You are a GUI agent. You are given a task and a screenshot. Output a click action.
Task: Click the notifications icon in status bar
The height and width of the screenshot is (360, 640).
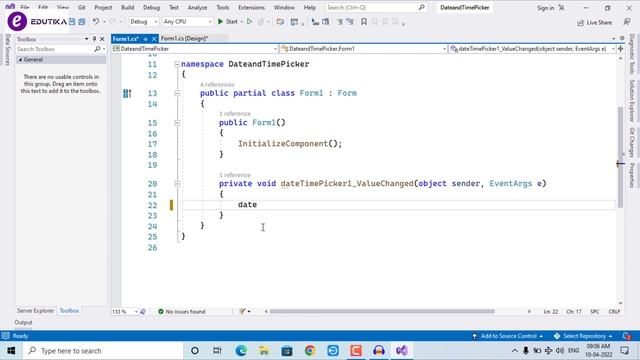coord(627,336)
